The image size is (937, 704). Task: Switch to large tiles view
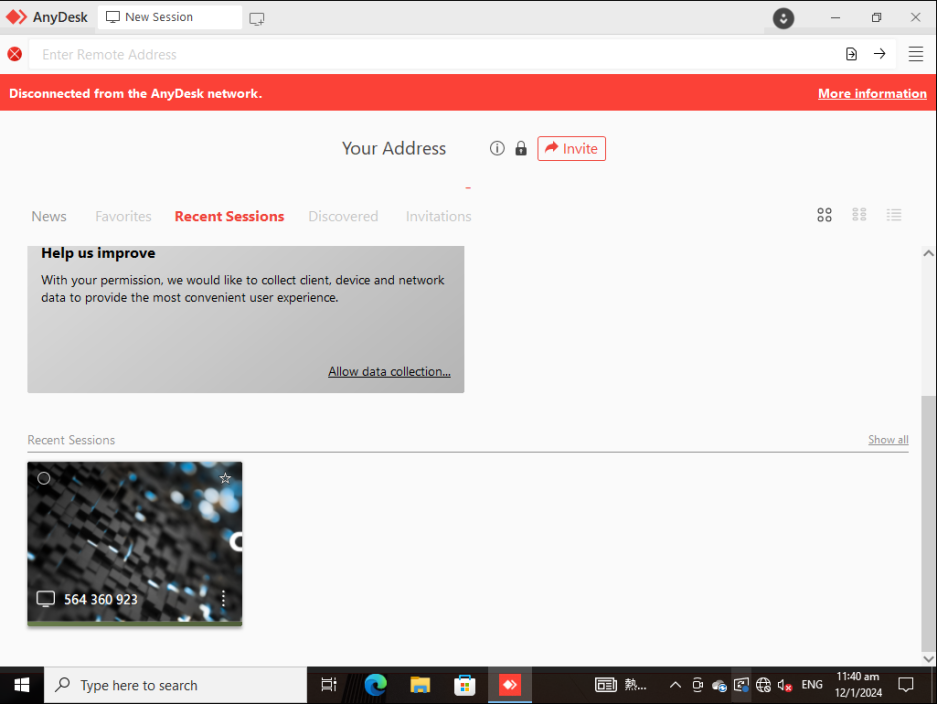(824, 215)
